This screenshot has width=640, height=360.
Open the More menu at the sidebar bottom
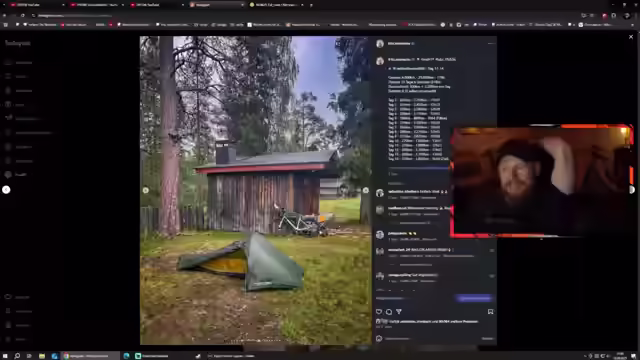(16, 339)
